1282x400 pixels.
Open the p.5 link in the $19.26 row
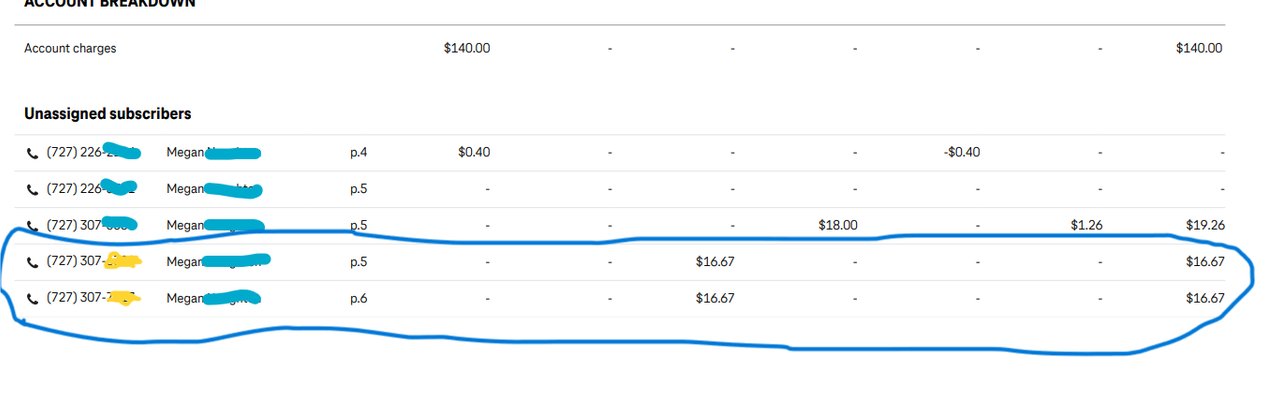tap(358, 225)
